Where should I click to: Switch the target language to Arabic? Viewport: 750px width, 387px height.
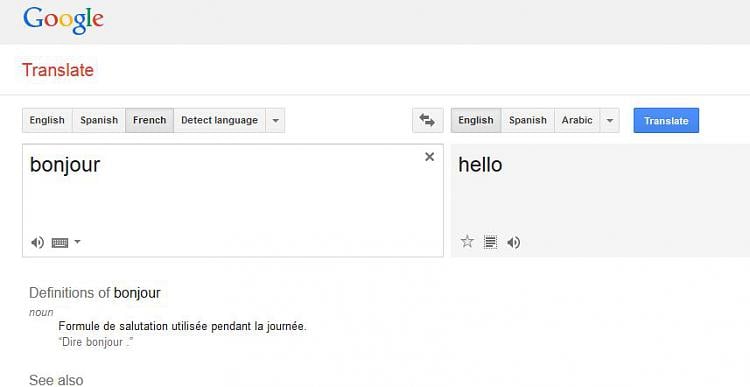point(577,120)
